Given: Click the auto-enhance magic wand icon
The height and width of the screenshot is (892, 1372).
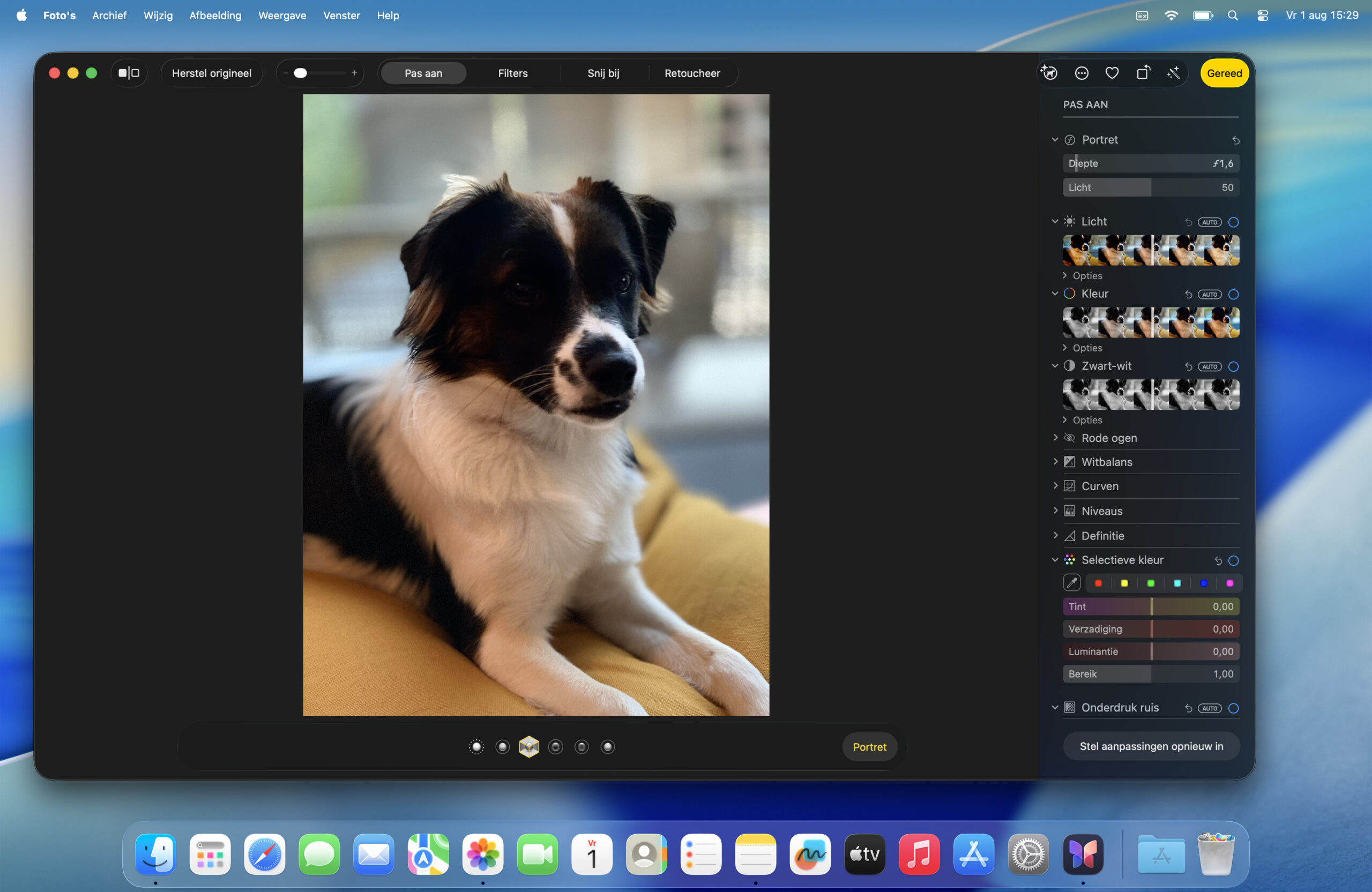Looking at the screenshot, I should tap(1173, 73).
